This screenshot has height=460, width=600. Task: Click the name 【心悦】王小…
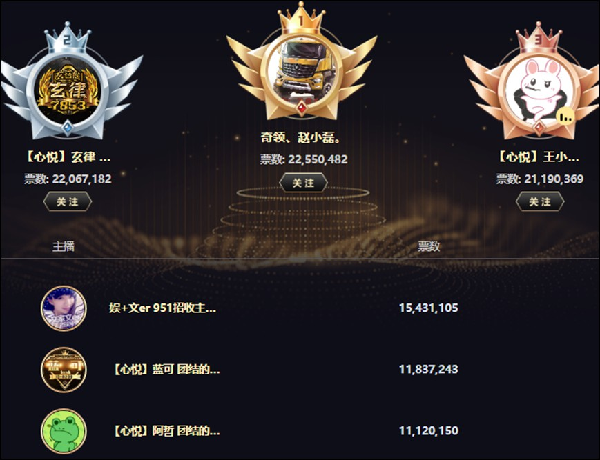[540, 157]
